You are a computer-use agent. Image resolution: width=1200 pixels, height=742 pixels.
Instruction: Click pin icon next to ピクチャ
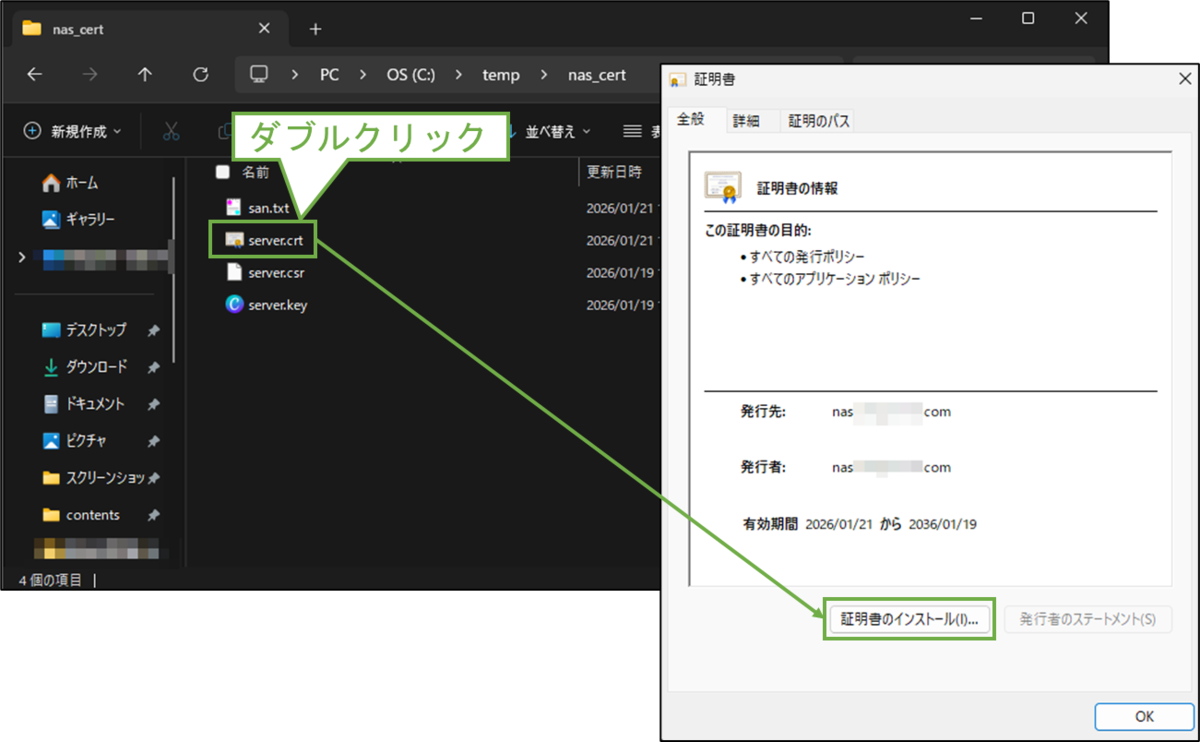tap(153, 442)
